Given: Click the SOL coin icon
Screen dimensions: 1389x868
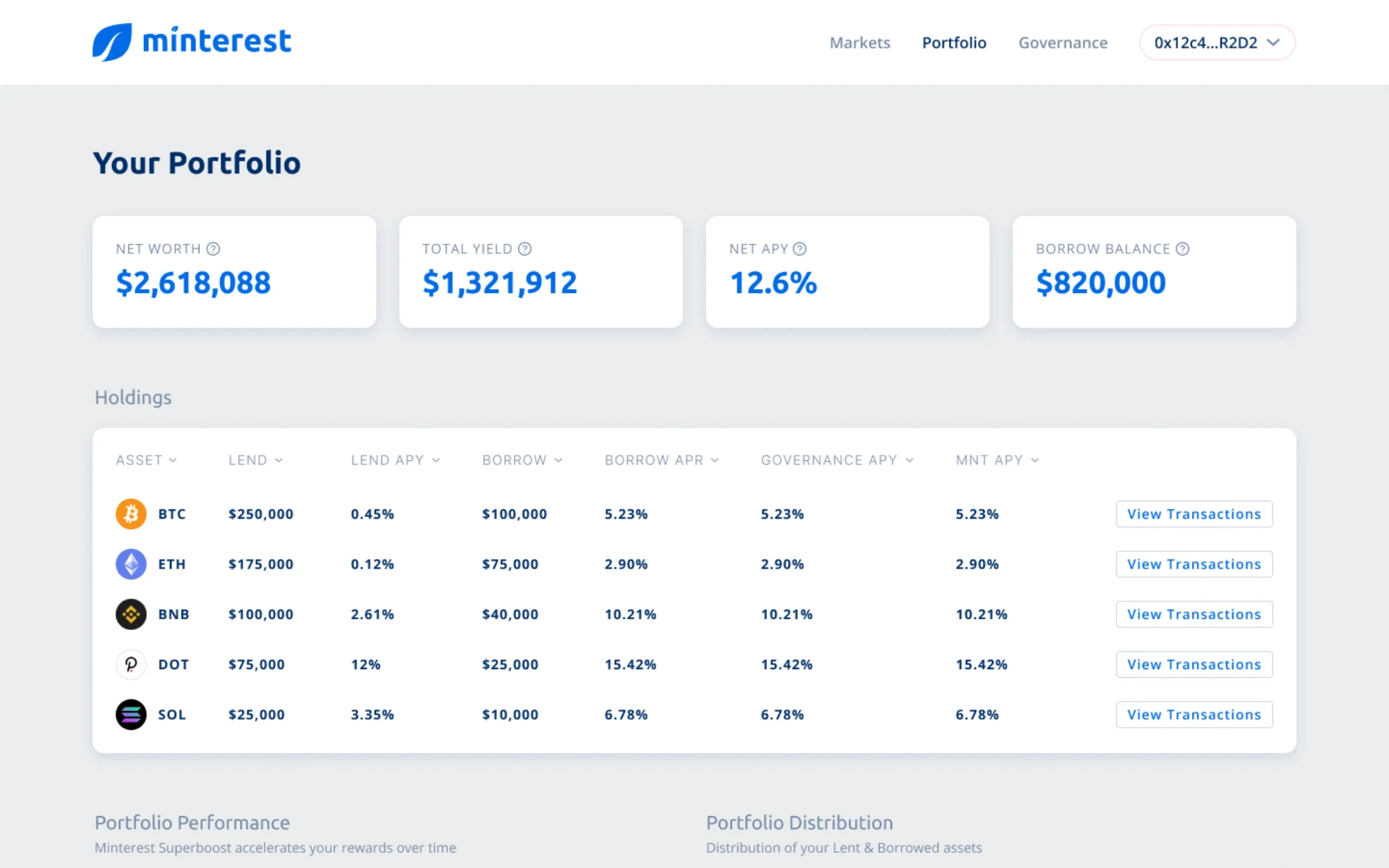Looking at the screenshot, I should (131, 715).
